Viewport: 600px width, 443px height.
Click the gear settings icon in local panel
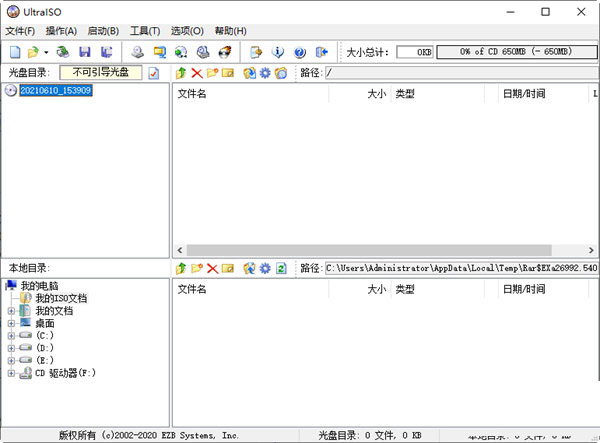click(x=265, y=268)
